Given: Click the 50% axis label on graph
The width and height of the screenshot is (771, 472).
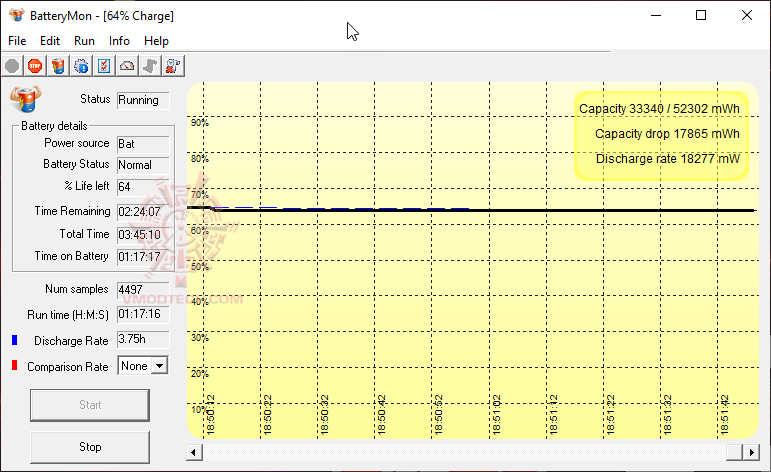Looking at the screenshot, I should pyautogui.click(x=200, y=267).
